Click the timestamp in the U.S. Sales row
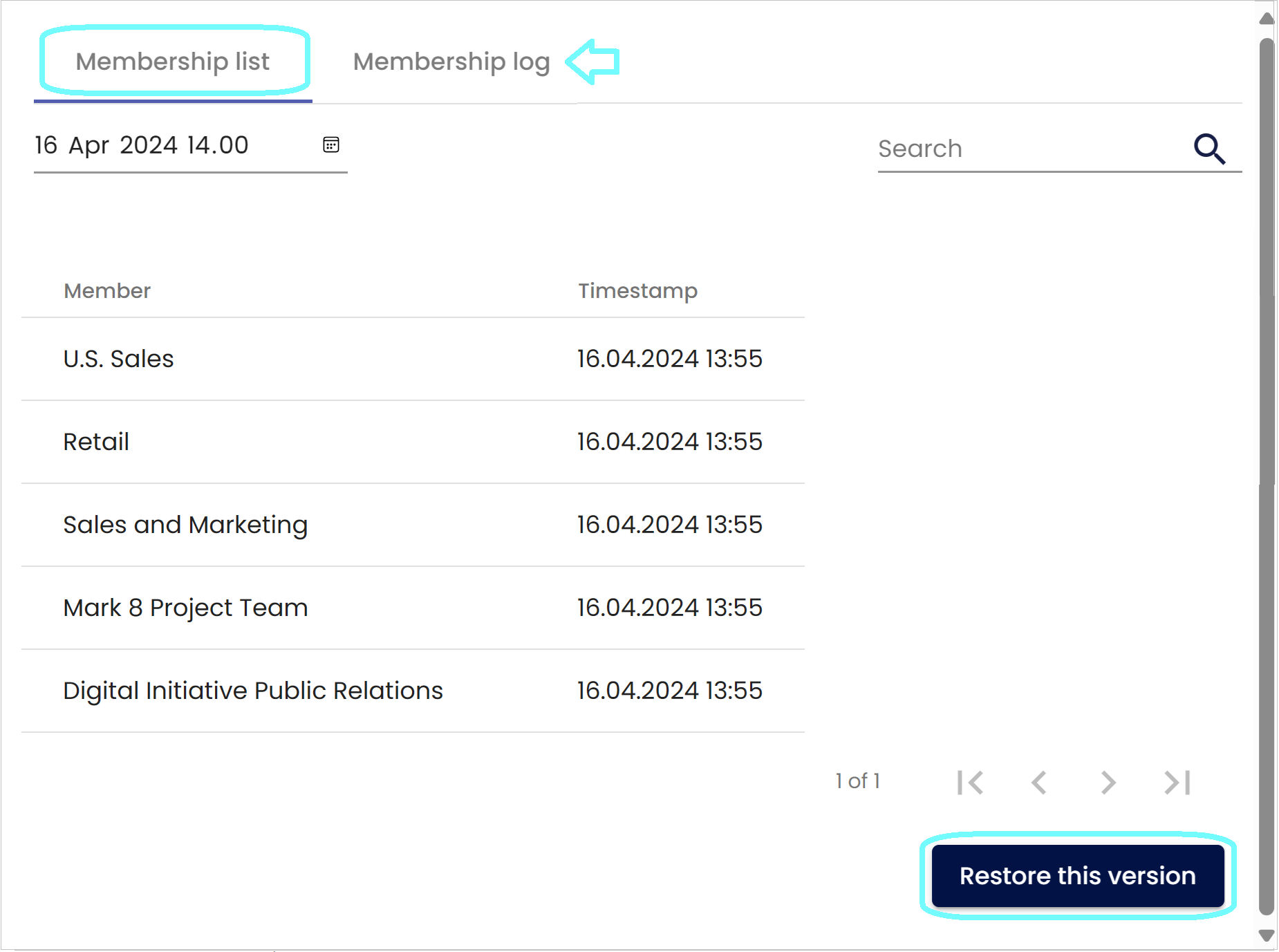 click(x=670, y=359)
